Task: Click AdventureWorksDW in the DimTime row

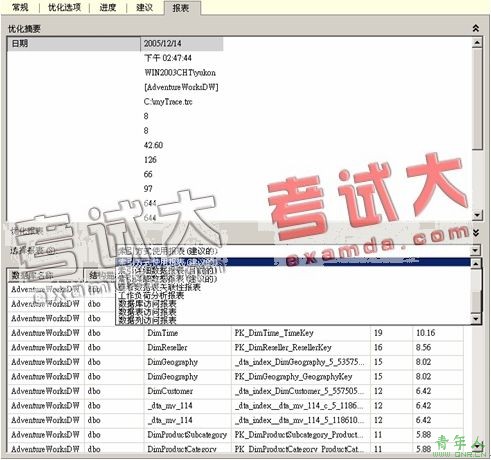Action: [45, 333]
